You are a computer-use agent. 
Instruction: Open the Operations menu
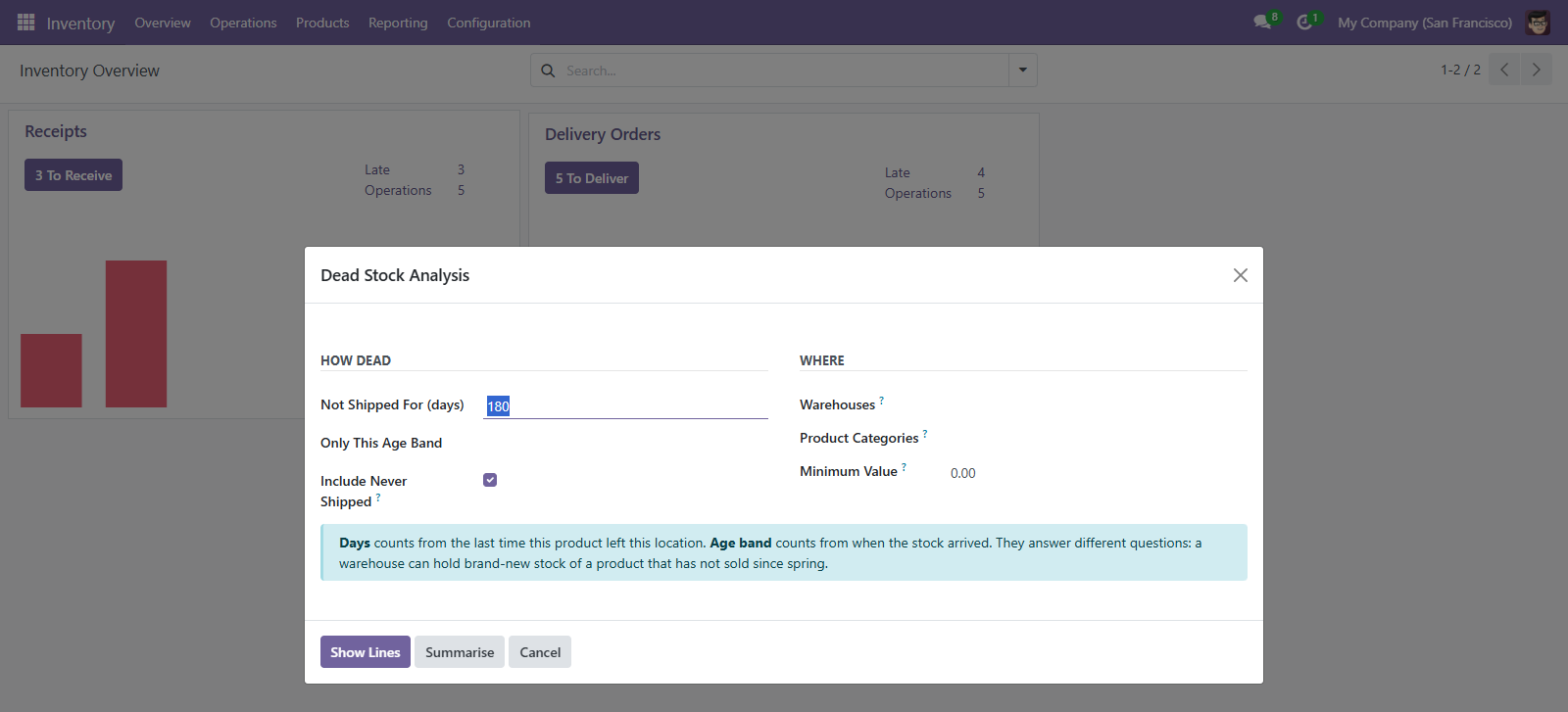(243, 23)
